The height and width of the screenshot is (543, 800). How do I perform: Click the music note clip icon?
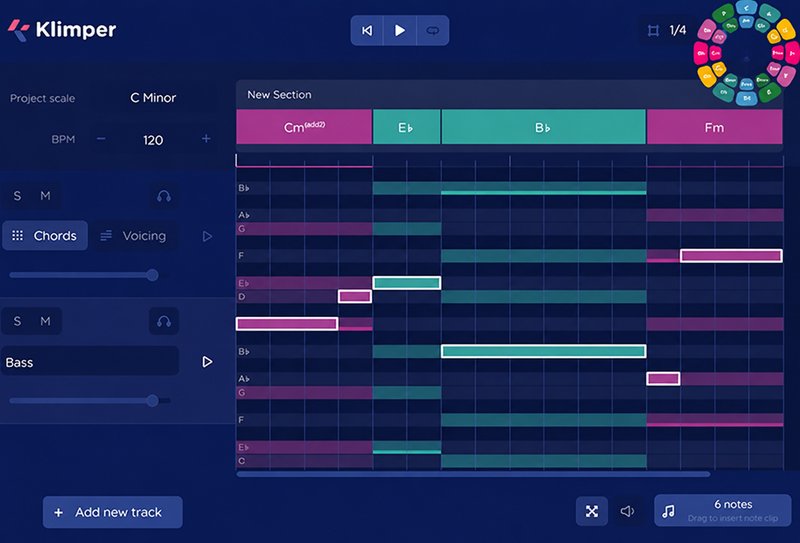[x=668, y=511]
